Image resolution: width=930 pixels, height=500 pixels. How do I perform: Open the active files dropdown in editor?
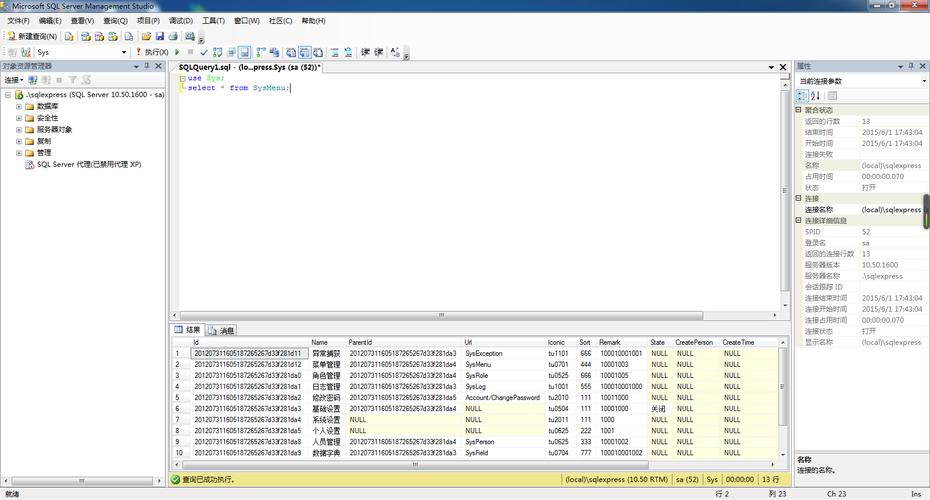pyautogui.click(x=771, y=68)
